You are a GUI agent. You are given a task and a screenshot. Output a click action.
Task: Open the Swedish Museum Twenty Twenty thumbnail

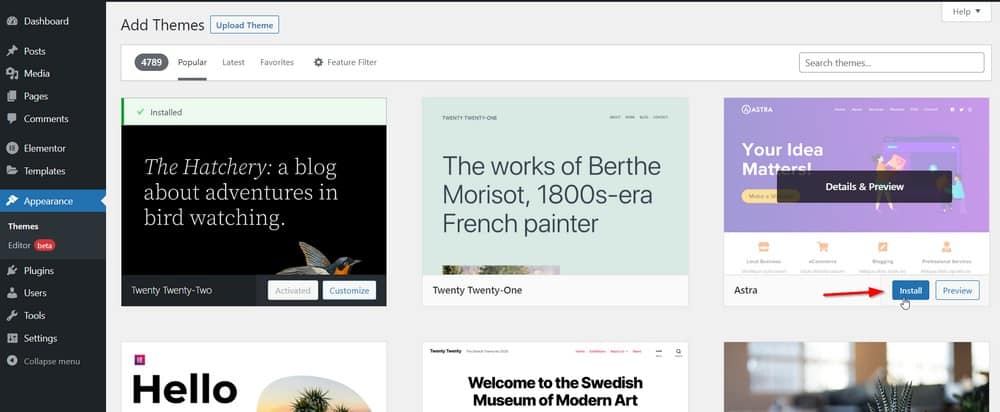coord(555,377)
